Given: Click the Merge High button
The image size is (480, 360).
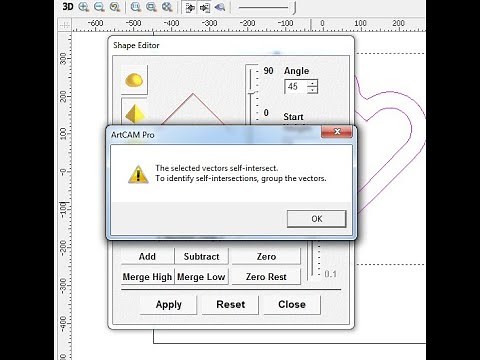Looking at the screenshot, I should coord(147,277).
